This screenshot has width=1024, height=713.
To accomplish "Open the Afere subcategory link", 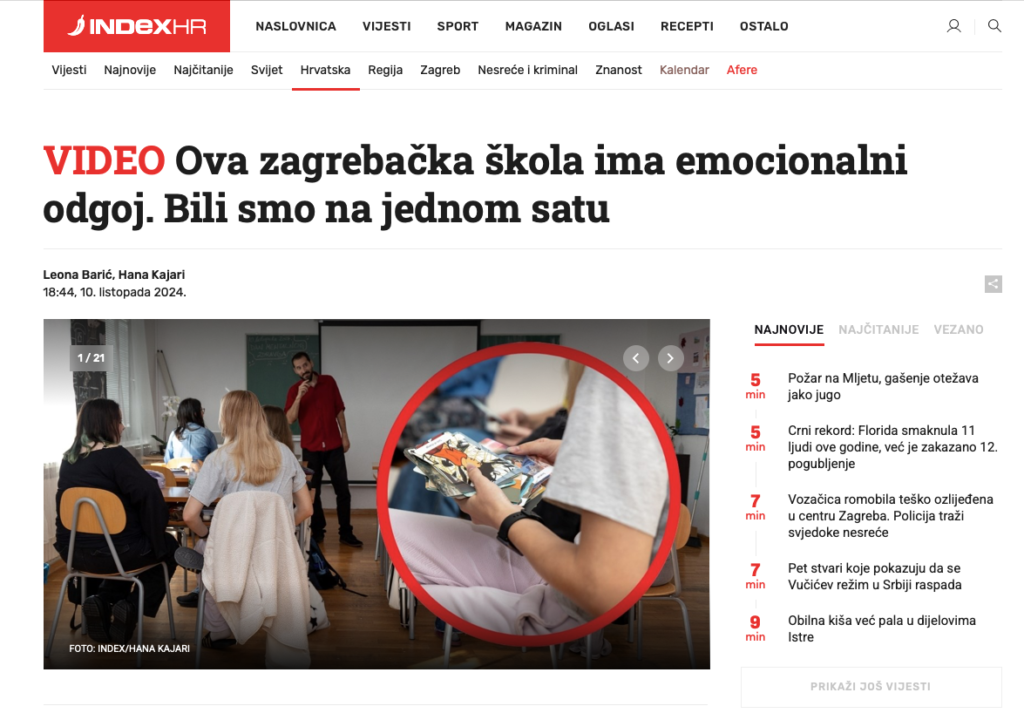I will pyautogui.click(x=742, y=70).
